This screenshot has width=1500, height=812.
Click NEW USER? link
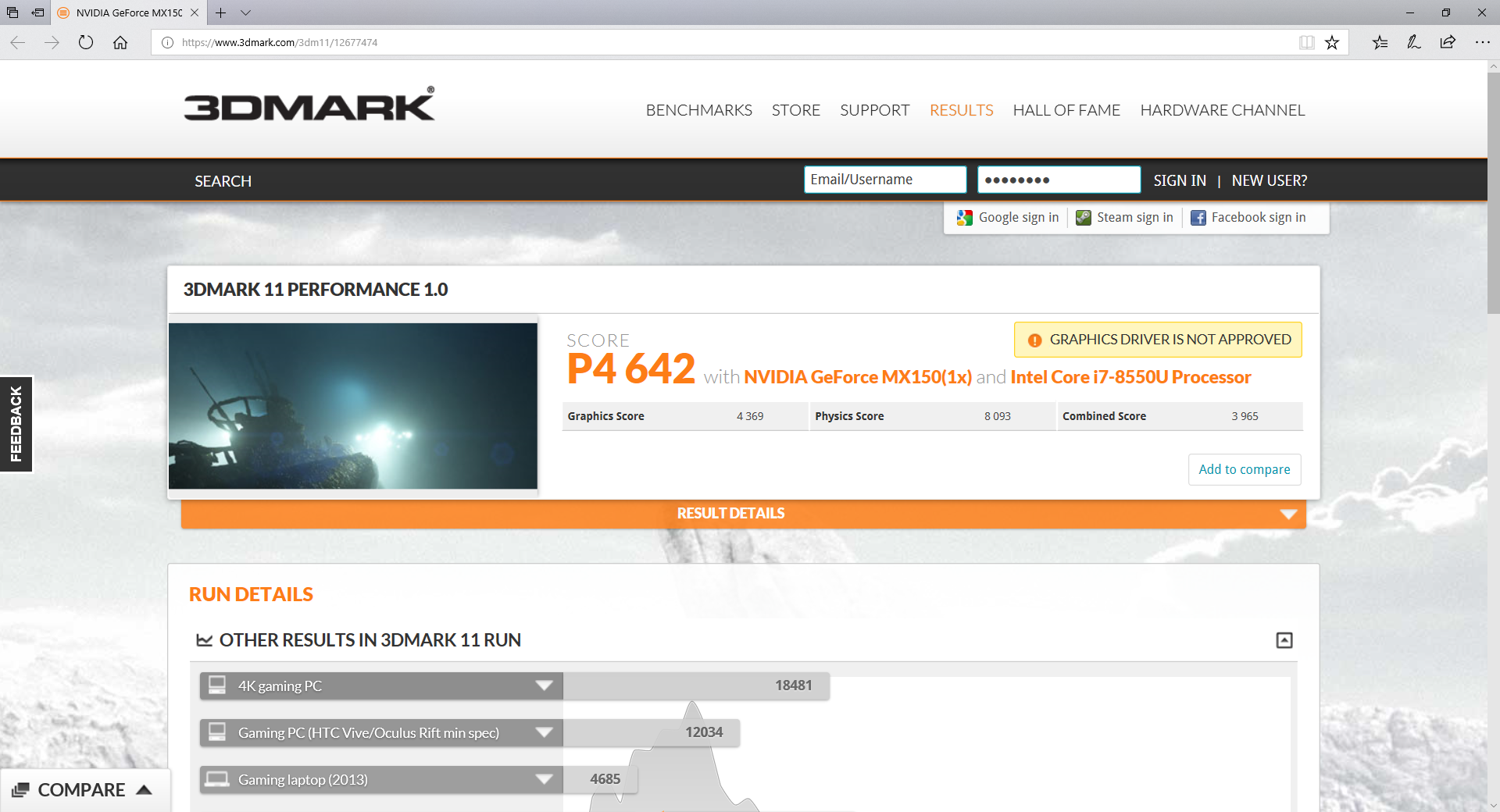[1269, 180]
